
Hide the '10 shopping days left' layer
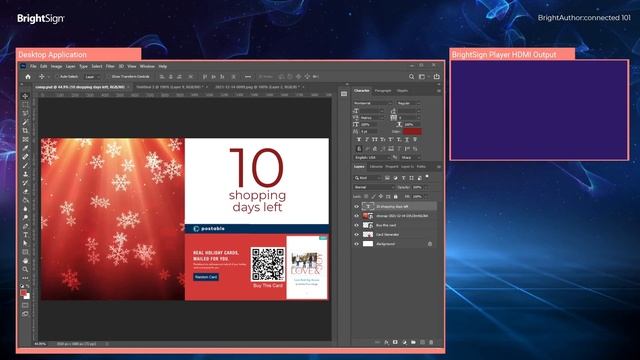(x=356, y=207)
